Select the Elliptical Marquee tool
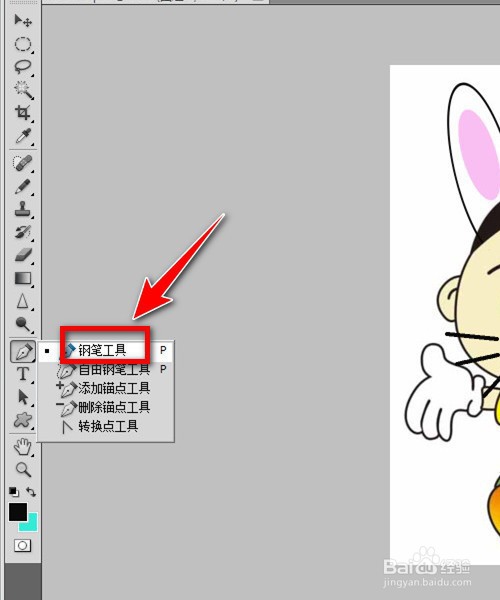The width and height of the screenshot is (500, 600). coord(23,44)
